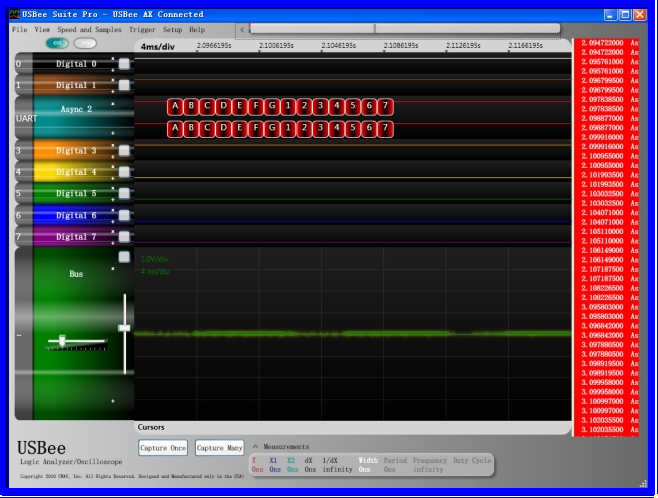658x498 pixels.
Task: Open the Speed and Samples menu
Action: pyautogui.click(x=89, y=29)
